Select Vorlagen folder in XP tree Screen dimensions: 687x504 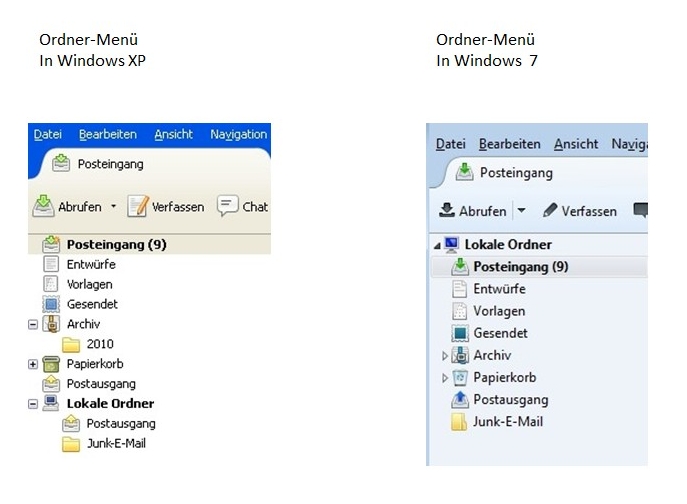89,284
